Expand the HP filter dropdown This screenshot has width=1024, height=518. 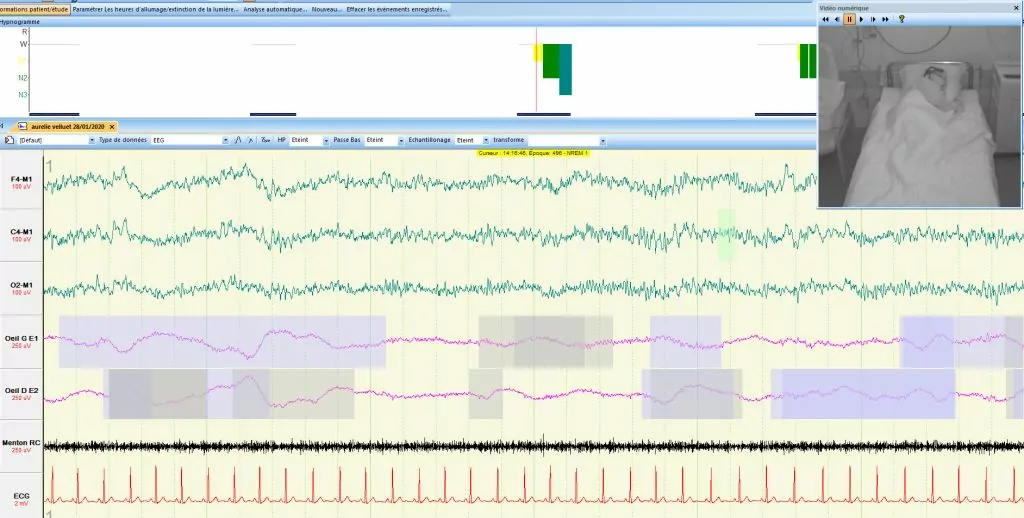pyautogui.click(x=326, y=141)
